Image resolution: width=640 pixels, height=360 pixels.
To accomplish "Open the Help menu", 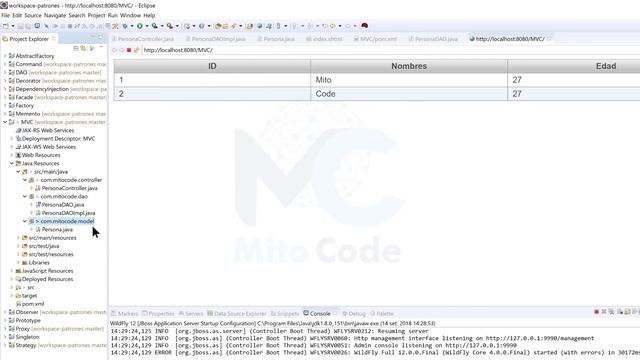I will point(149,15).
